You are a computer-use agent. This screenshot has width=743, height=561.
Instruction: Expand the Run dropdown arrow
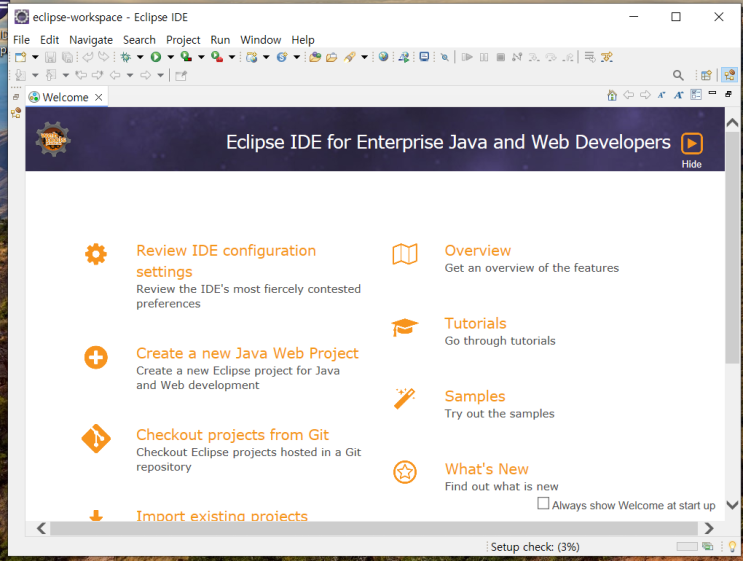(171, 57)
